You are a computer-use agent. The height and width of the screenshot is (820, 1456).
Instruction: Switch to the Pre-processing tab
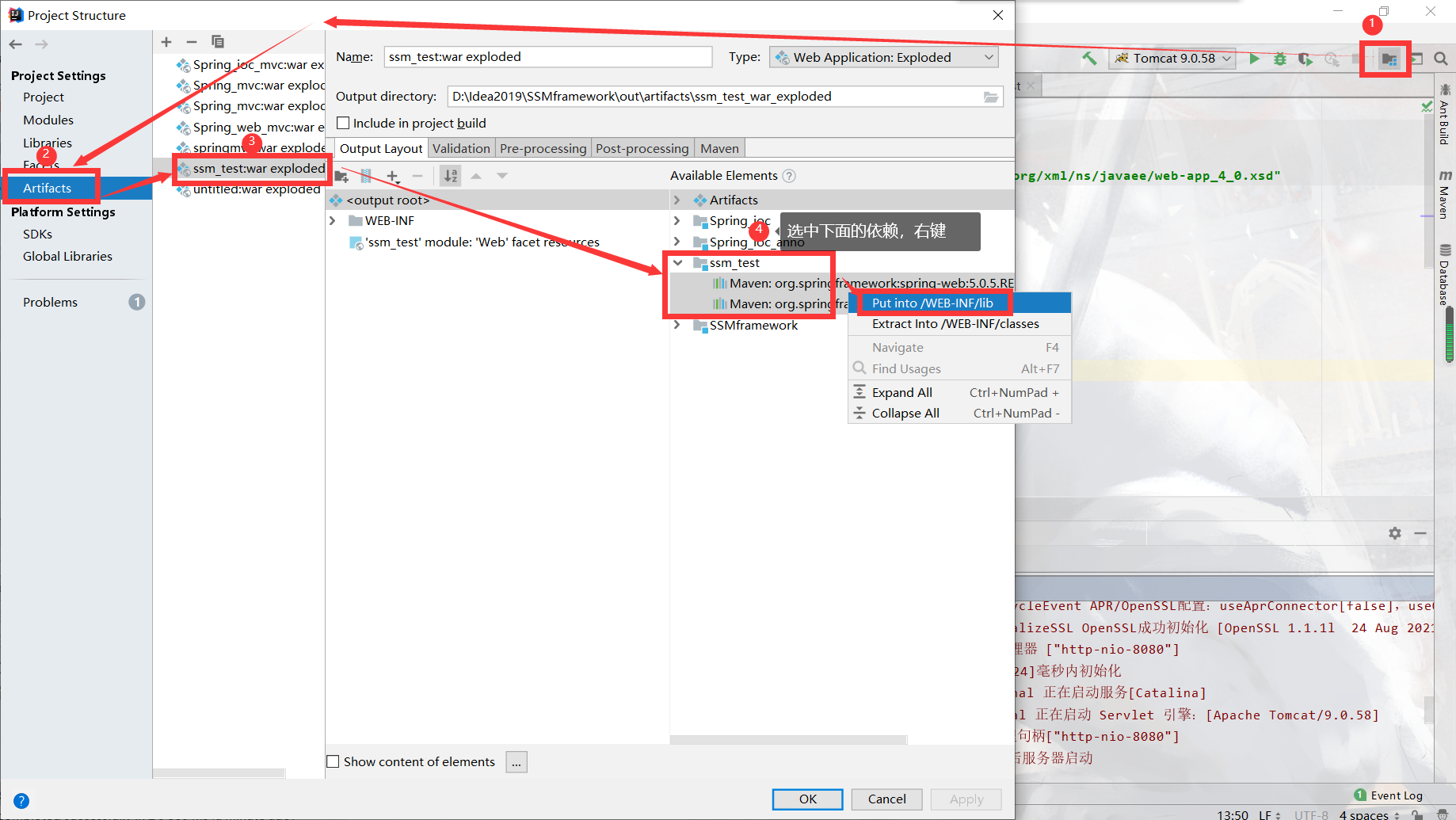[543, 148]
